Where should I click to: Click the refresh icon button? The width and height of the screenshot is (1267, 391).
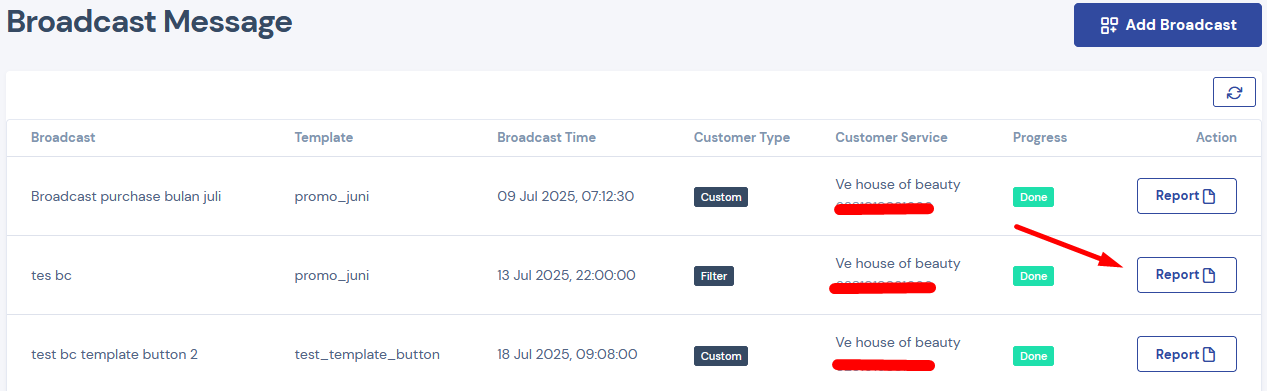1234,92
